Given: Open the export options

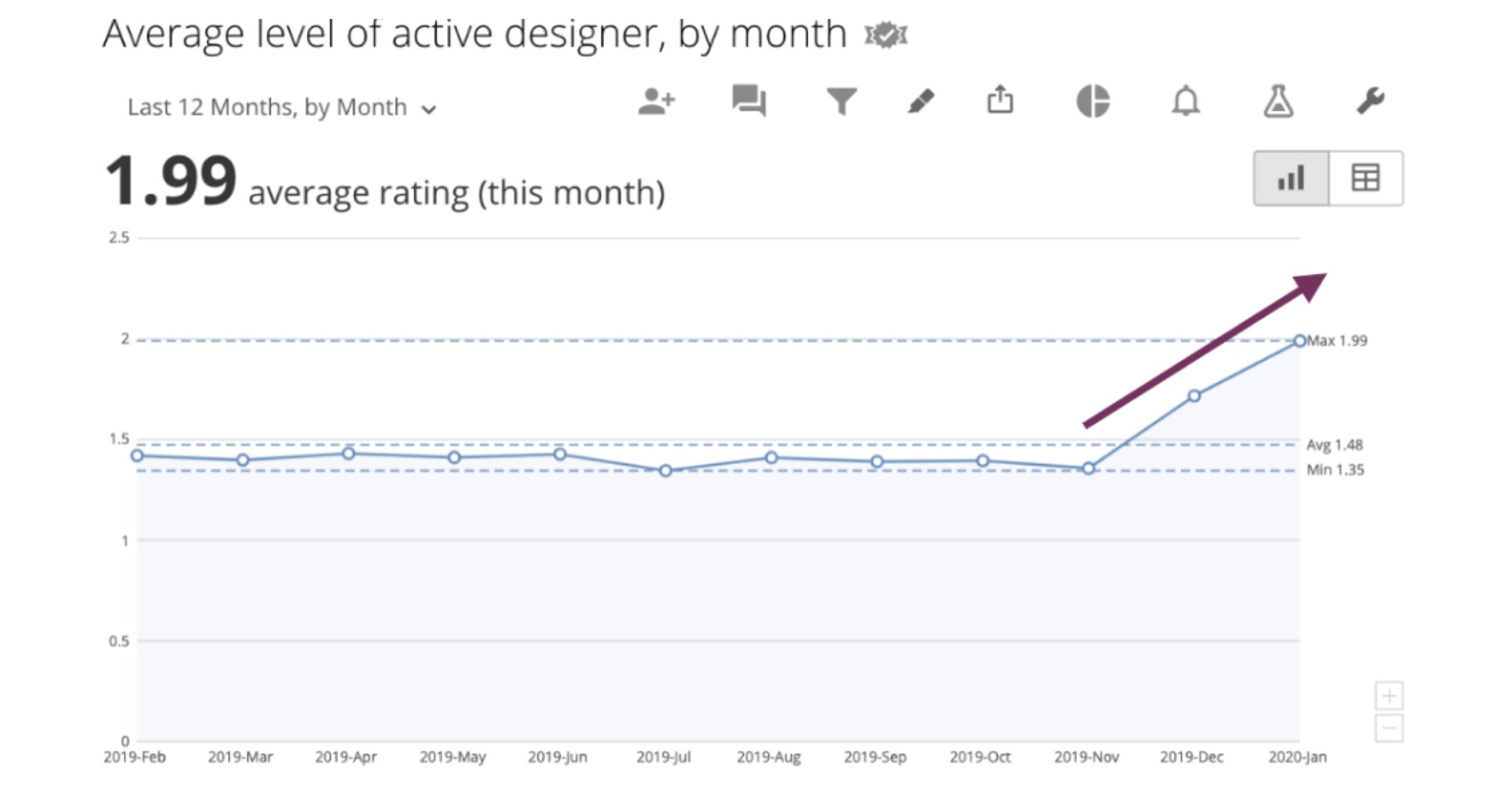Looking at the screenshot, I should (x=1001, y=101).
